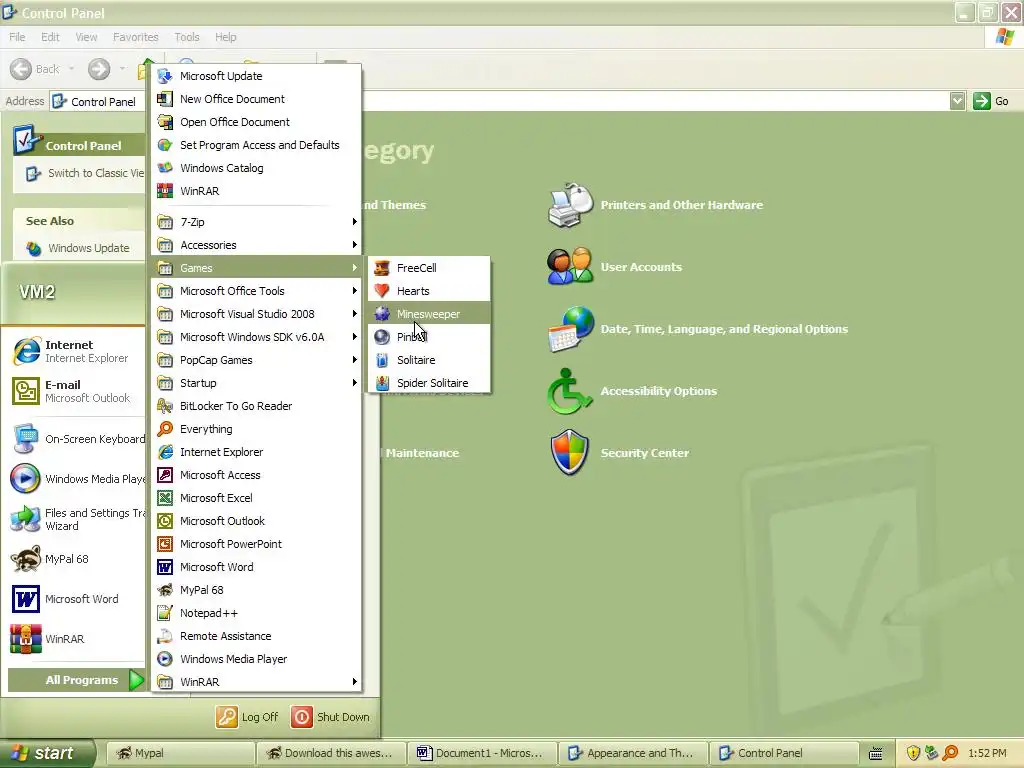Click the Remote Assistance icon
The width and height of the screenshot is (1024, 768).
[165, 636]
